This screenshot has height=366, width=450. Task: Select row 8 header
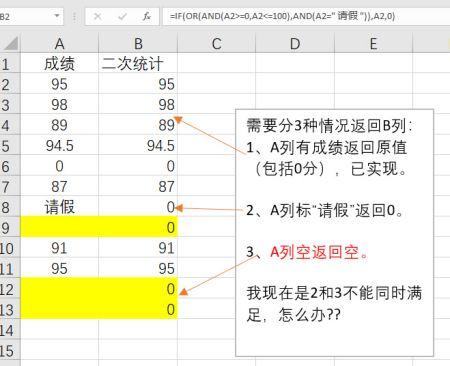tap(10, 207)
